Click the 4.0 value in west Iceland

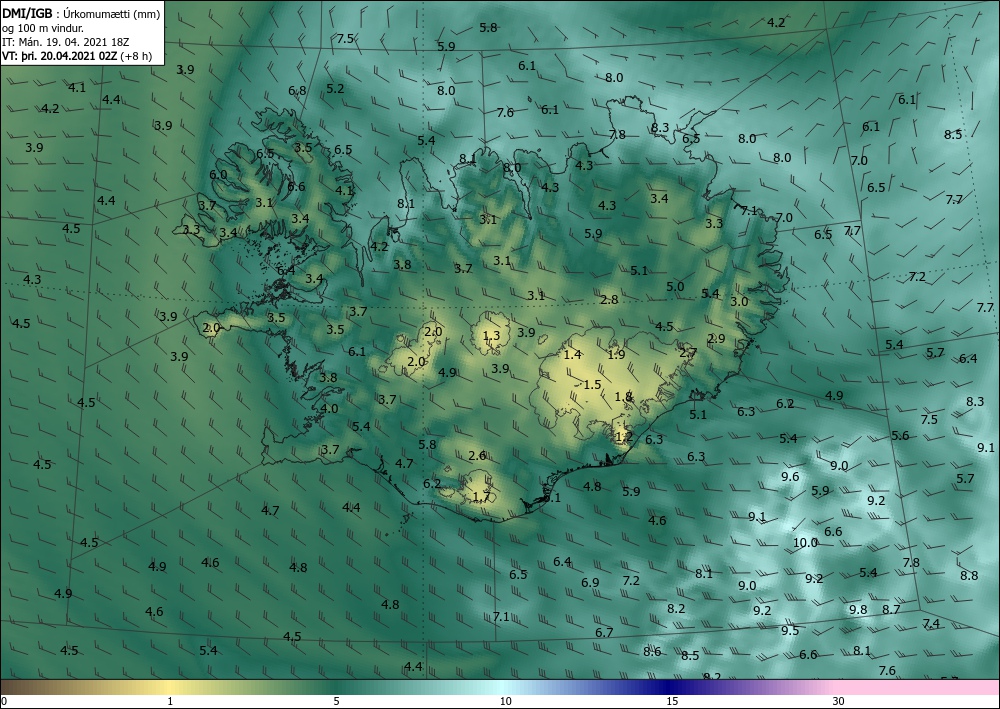tap(329, 409)
